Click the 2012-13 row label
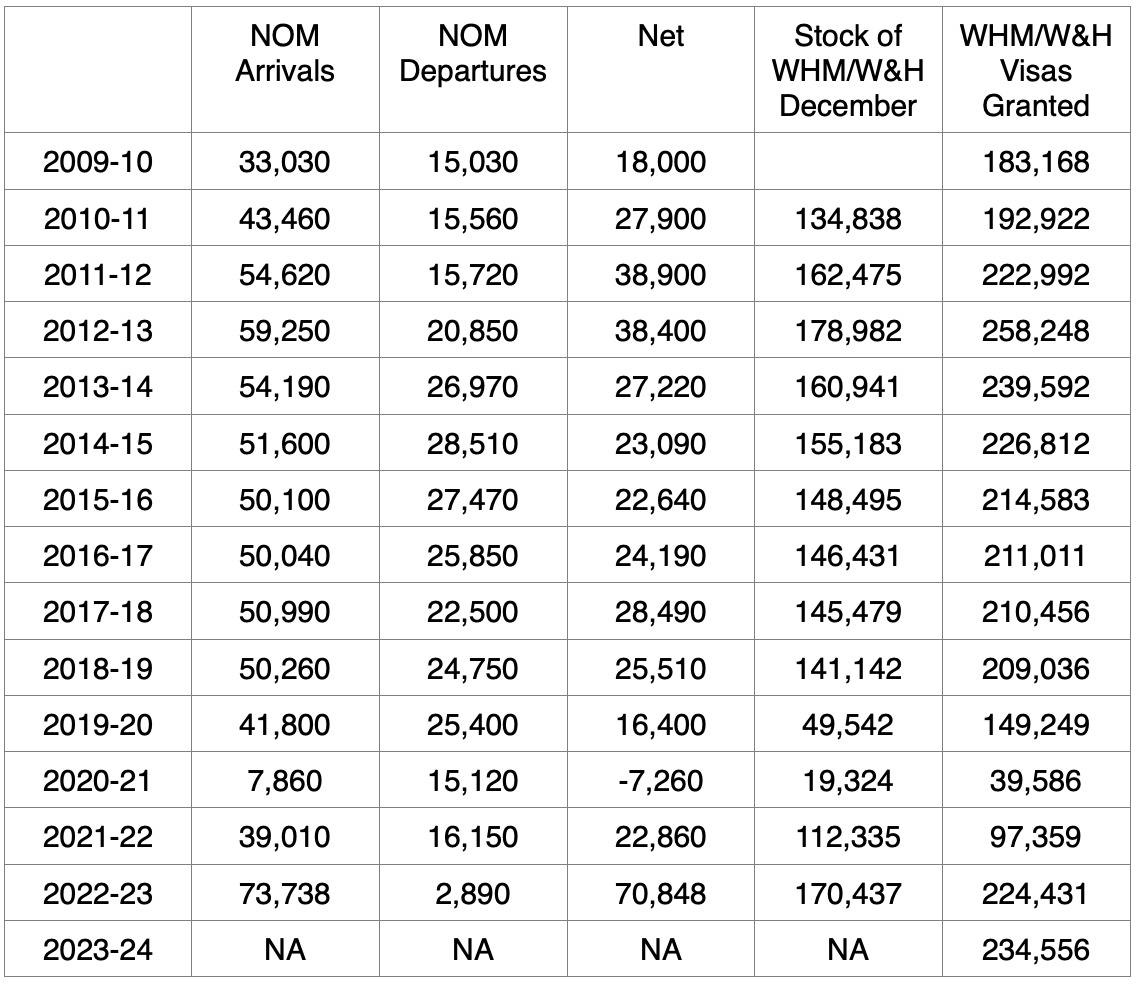The width and height of the screenshot is (1138, 988). coord(97,330)
